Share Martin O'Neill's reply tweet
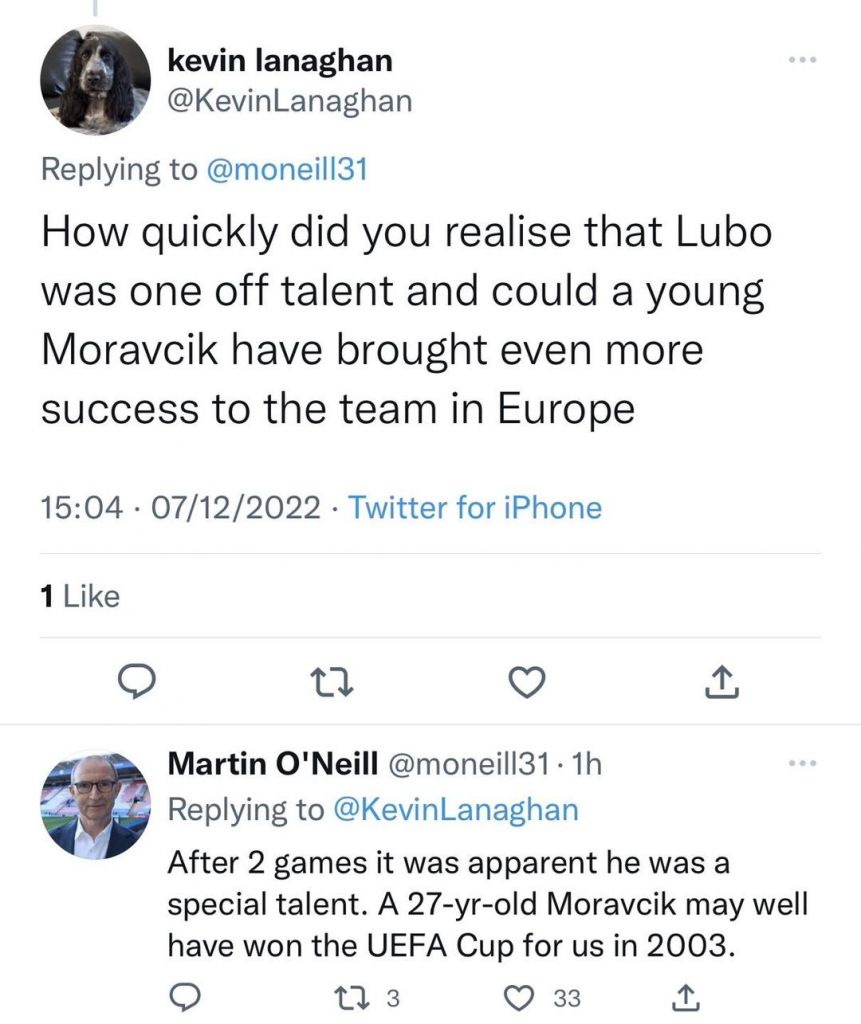 click(x=685, y=997)
